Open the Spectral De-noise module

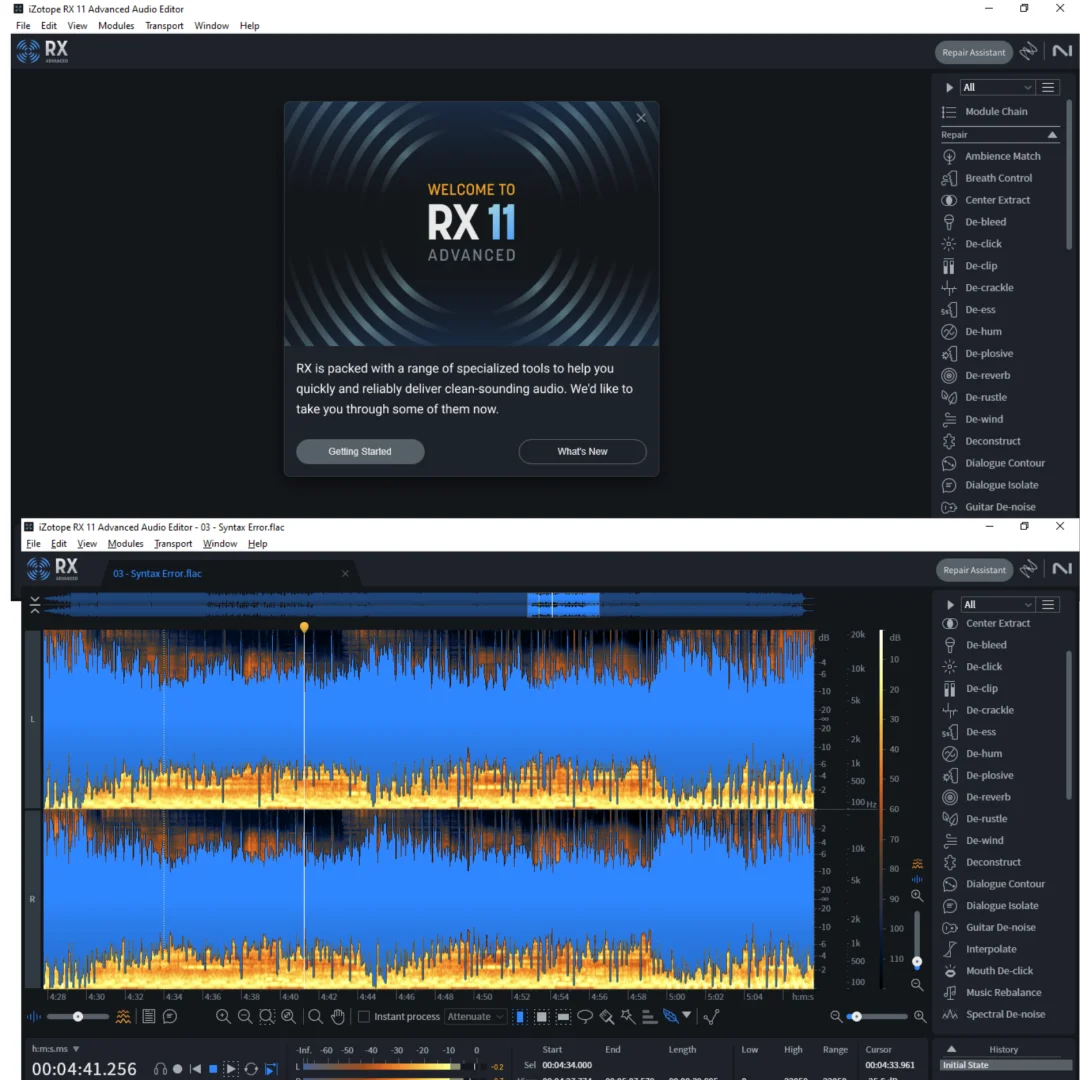coord(1005,1015)
